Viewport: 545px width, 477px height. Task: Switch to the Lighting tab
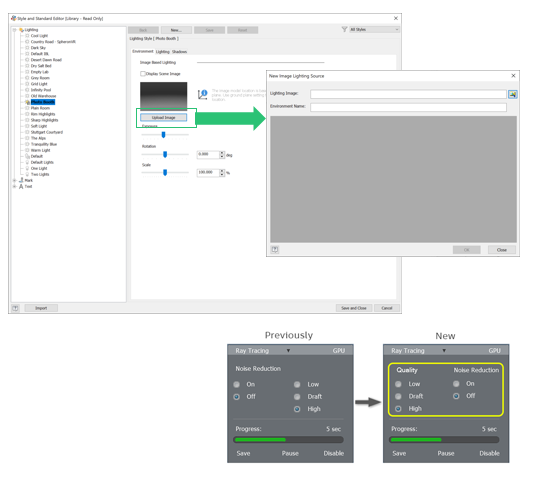pyautogui.click(x=162, y=52)
